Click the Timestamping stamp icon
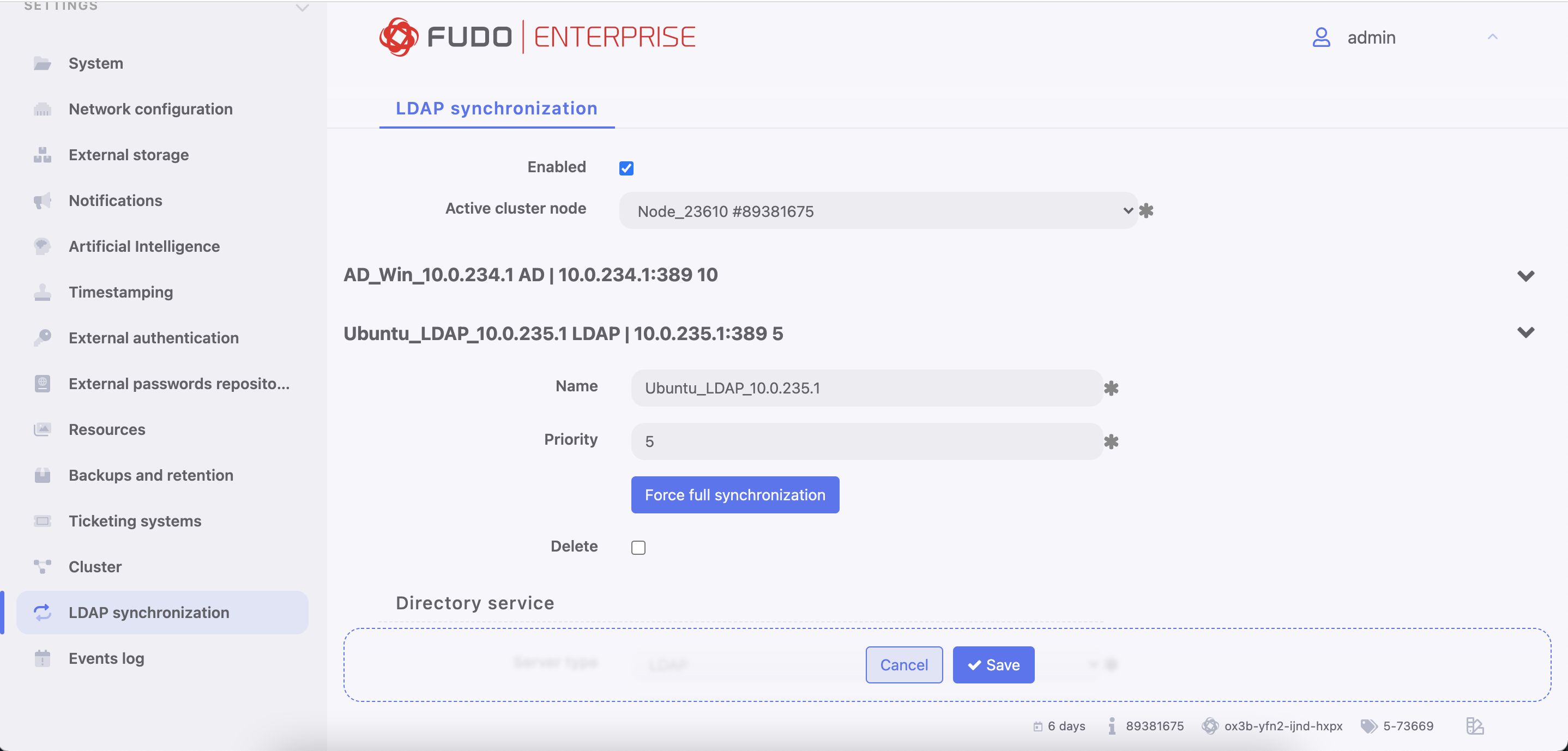This screenshot has width=1568, height=751. 42,292
